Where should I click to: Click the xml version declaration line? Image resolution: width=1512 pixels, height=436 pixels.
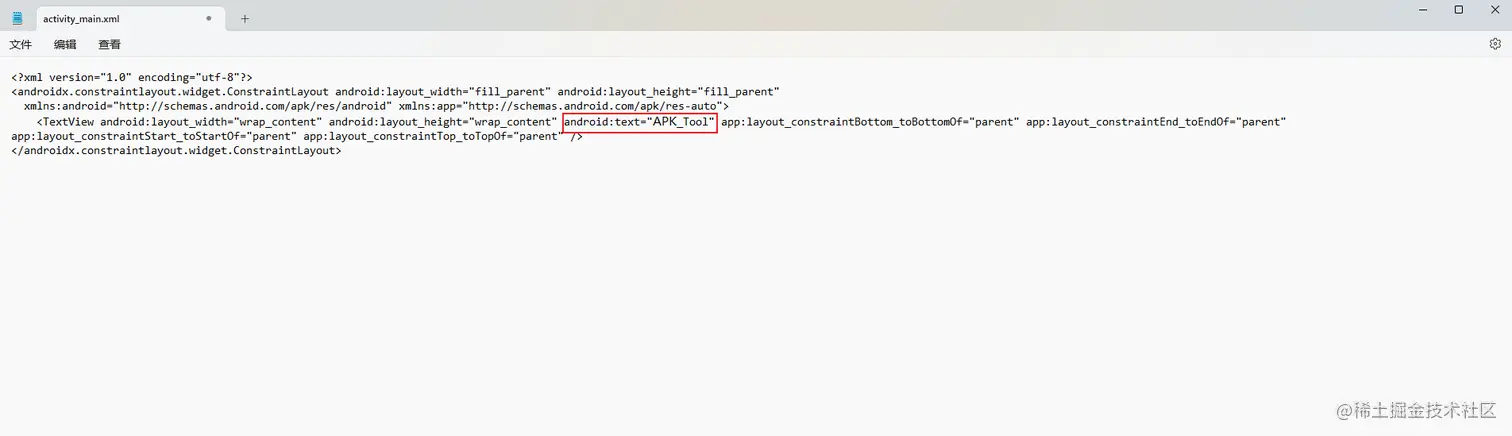click(x=132, y=77)
